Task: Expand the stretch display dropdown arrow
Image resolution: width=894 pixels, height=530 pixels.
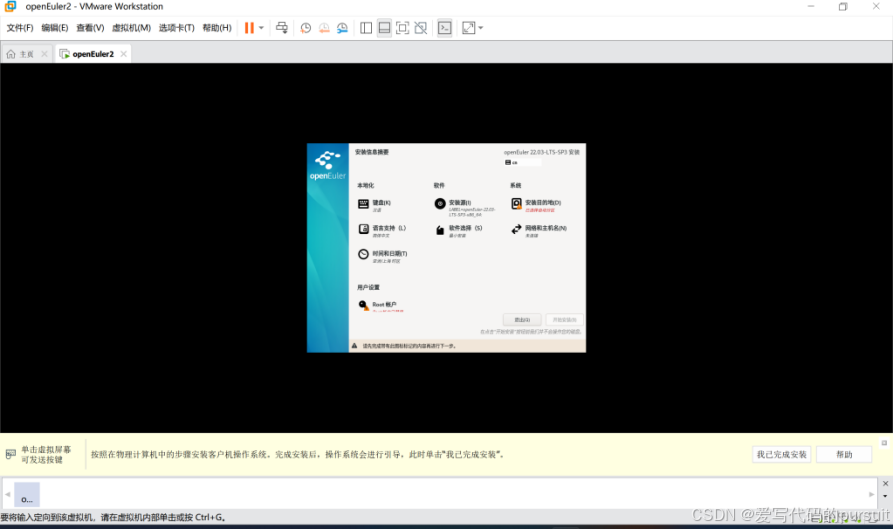Action: pyautogui.click(x=481, y=28)
